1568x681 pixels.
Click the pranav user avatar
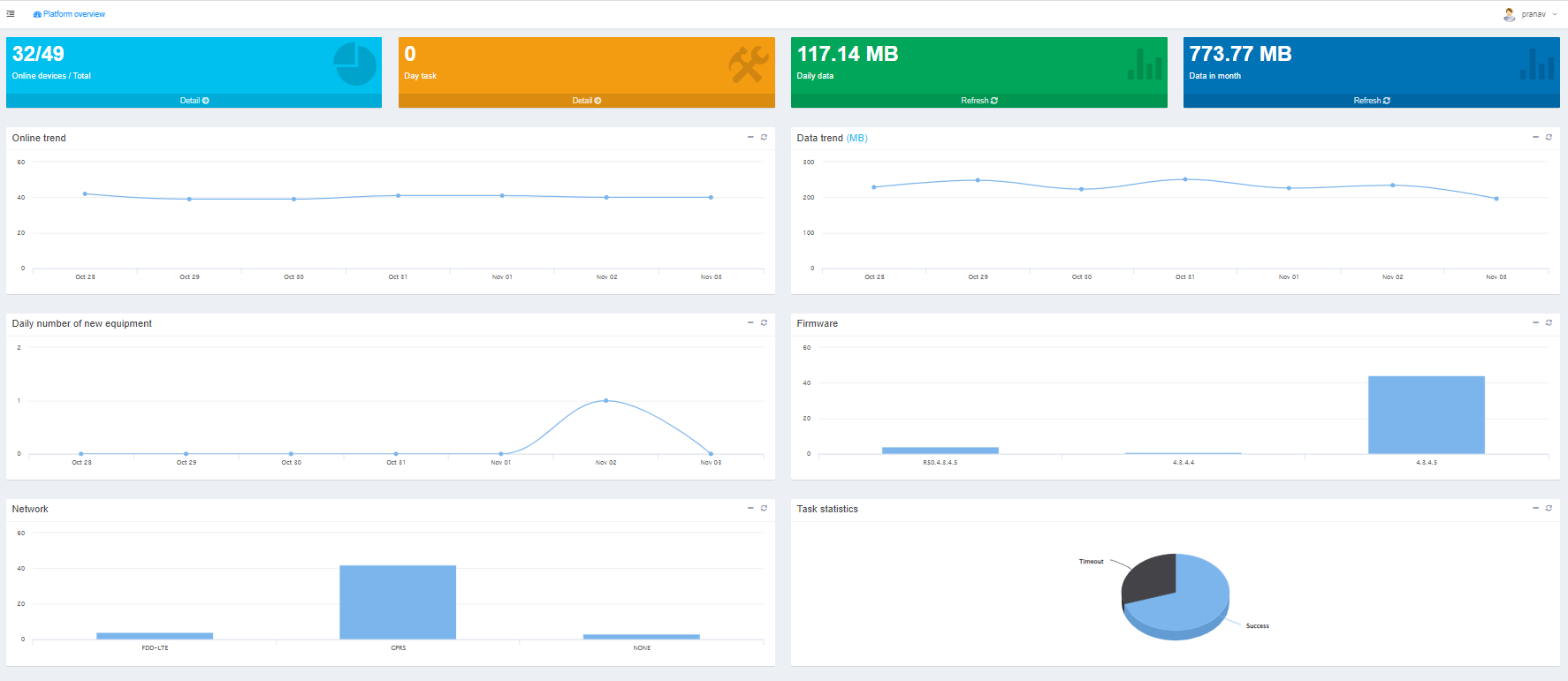(x=1509, y=14)
